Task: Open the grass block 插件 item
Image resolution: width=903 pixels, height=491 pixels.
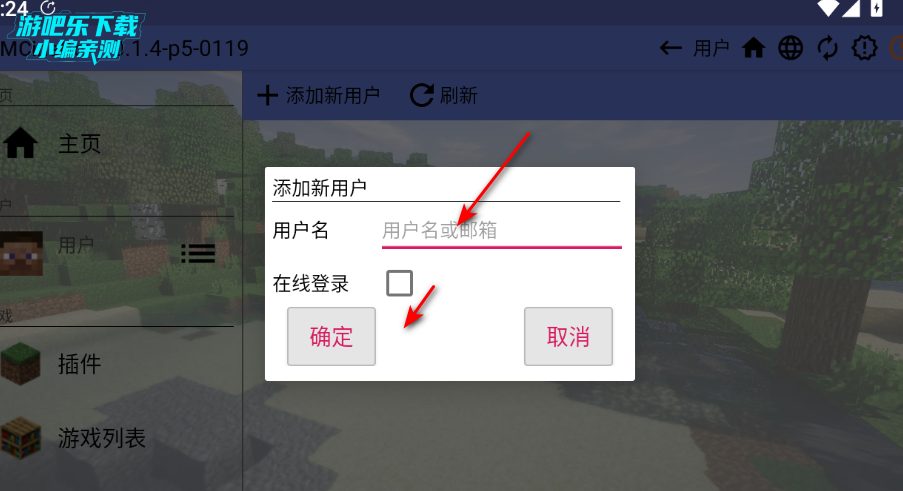Action: pos(21,363)
